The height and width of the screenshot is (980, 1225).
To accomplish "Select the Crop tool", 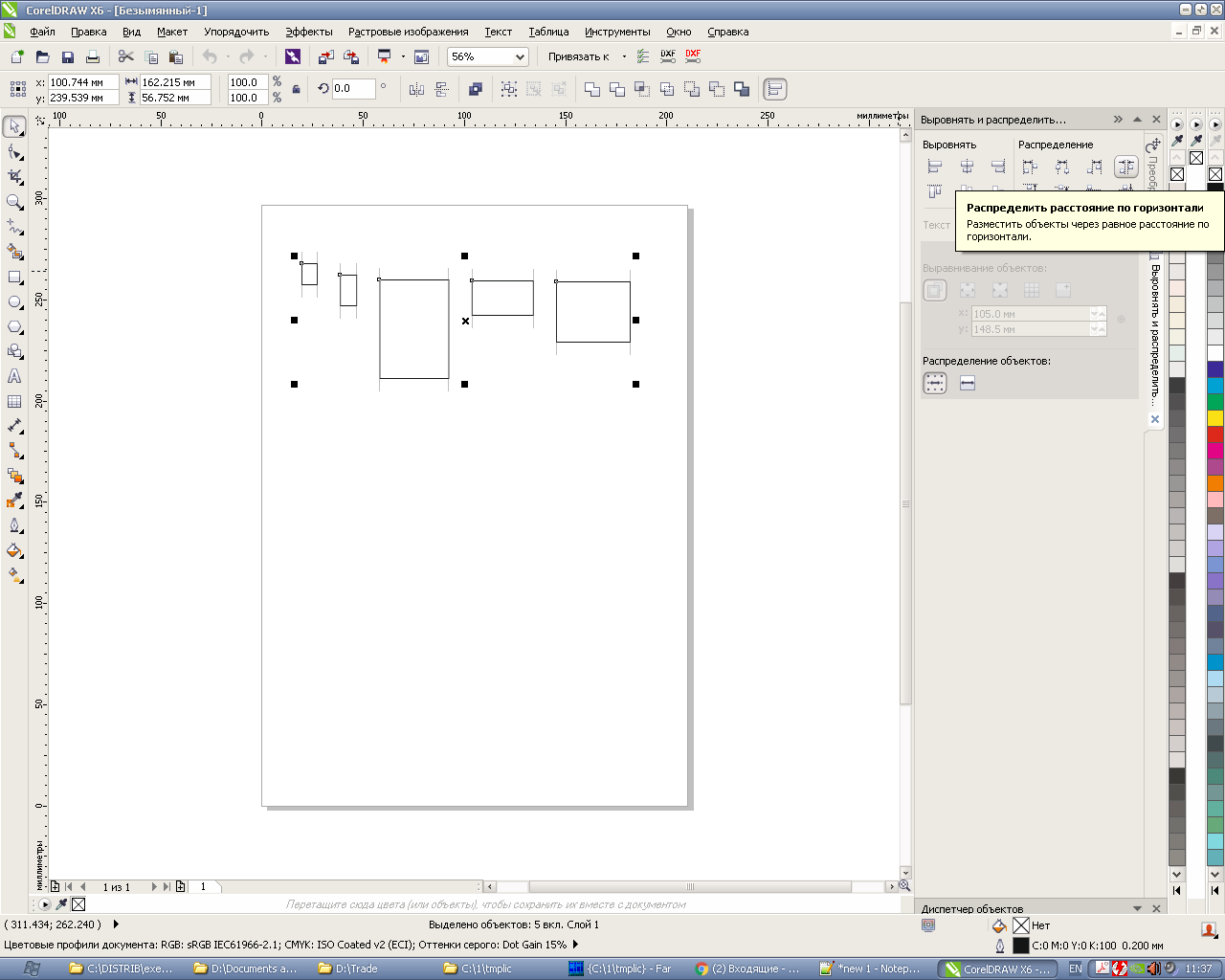I will click(14, 177).
